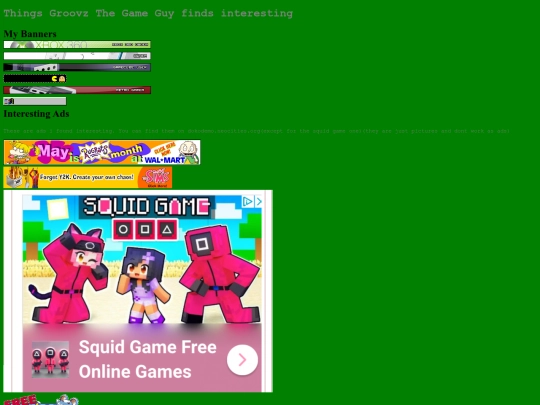540x405 pixels.
Task: Click the black Pac-Man banner
Action: [x=35, y=79]
